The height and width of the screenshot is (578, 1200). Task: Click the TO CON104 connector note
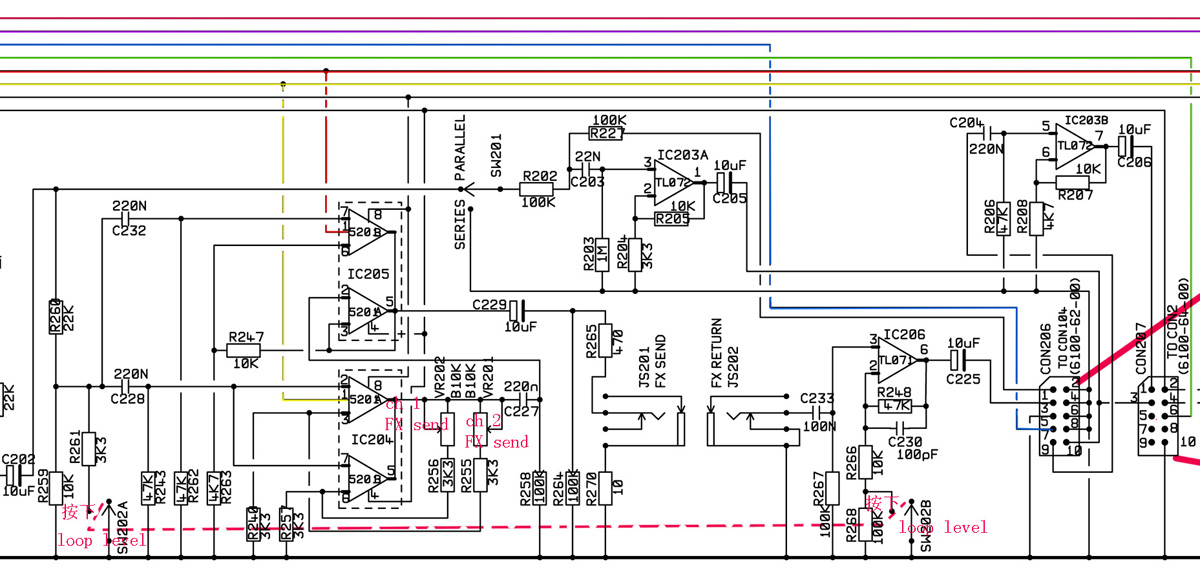(1062, 336)
